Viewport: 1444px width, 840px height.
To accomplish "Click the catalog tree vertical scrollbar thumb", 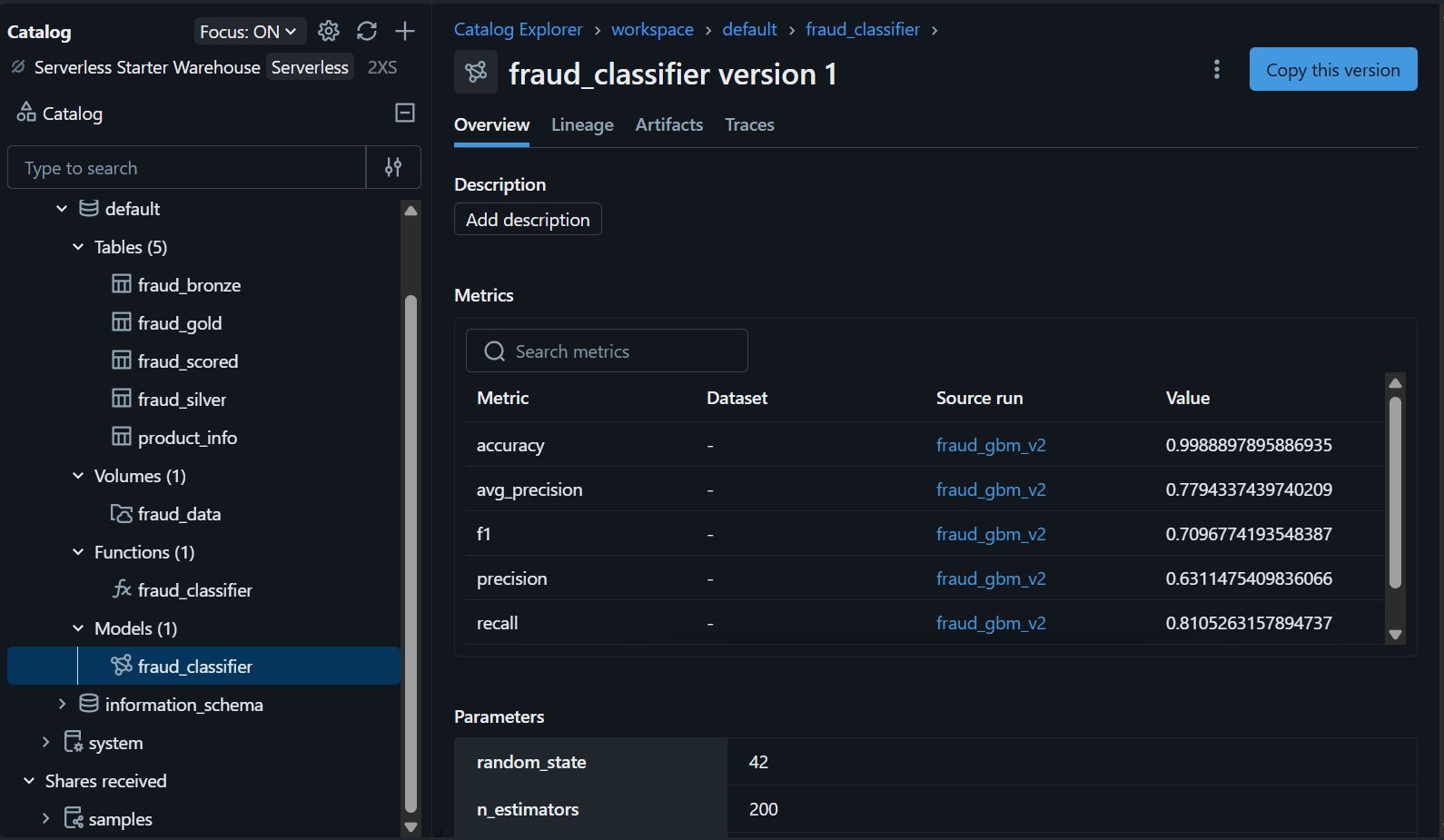I will [x=410, y=554].
